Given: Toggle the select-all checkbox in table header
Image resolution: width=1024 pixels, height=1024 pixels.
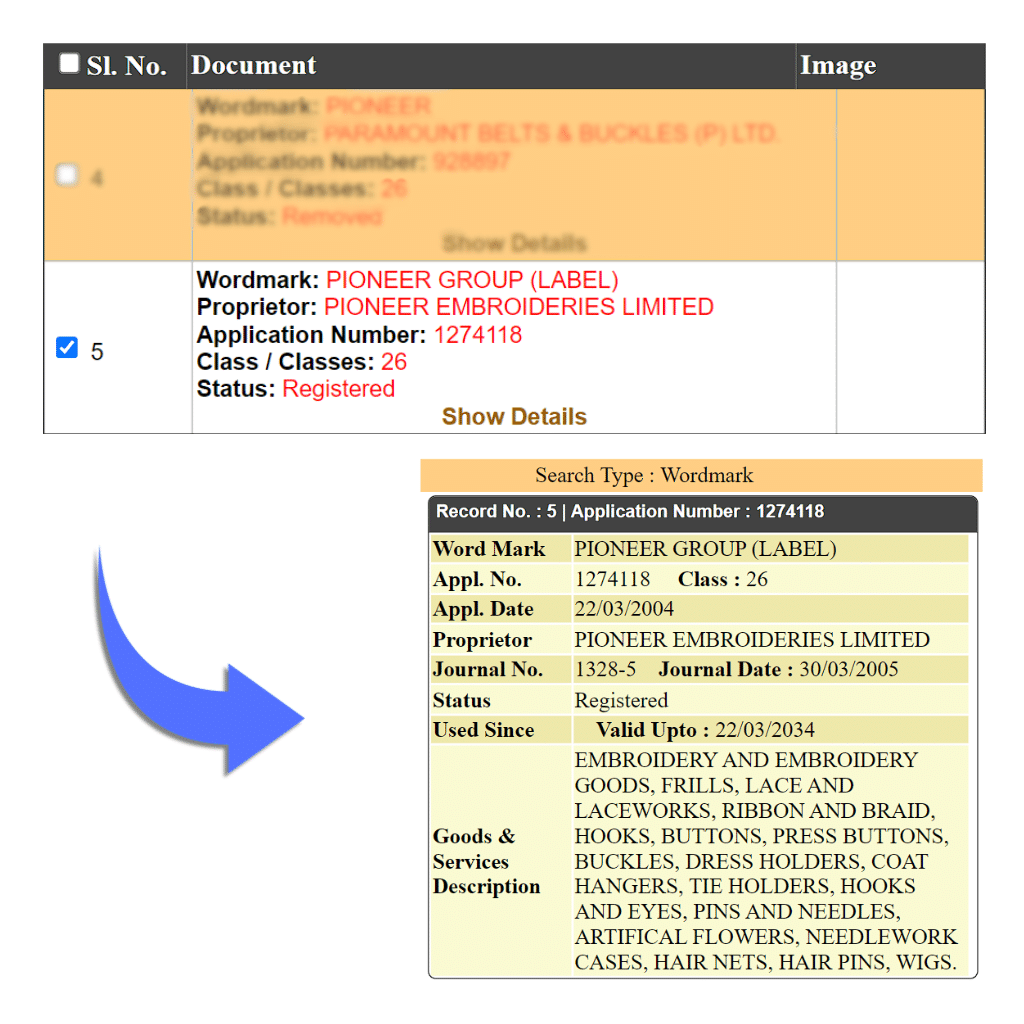Looking at the screenshot, I should coord(68,64).
